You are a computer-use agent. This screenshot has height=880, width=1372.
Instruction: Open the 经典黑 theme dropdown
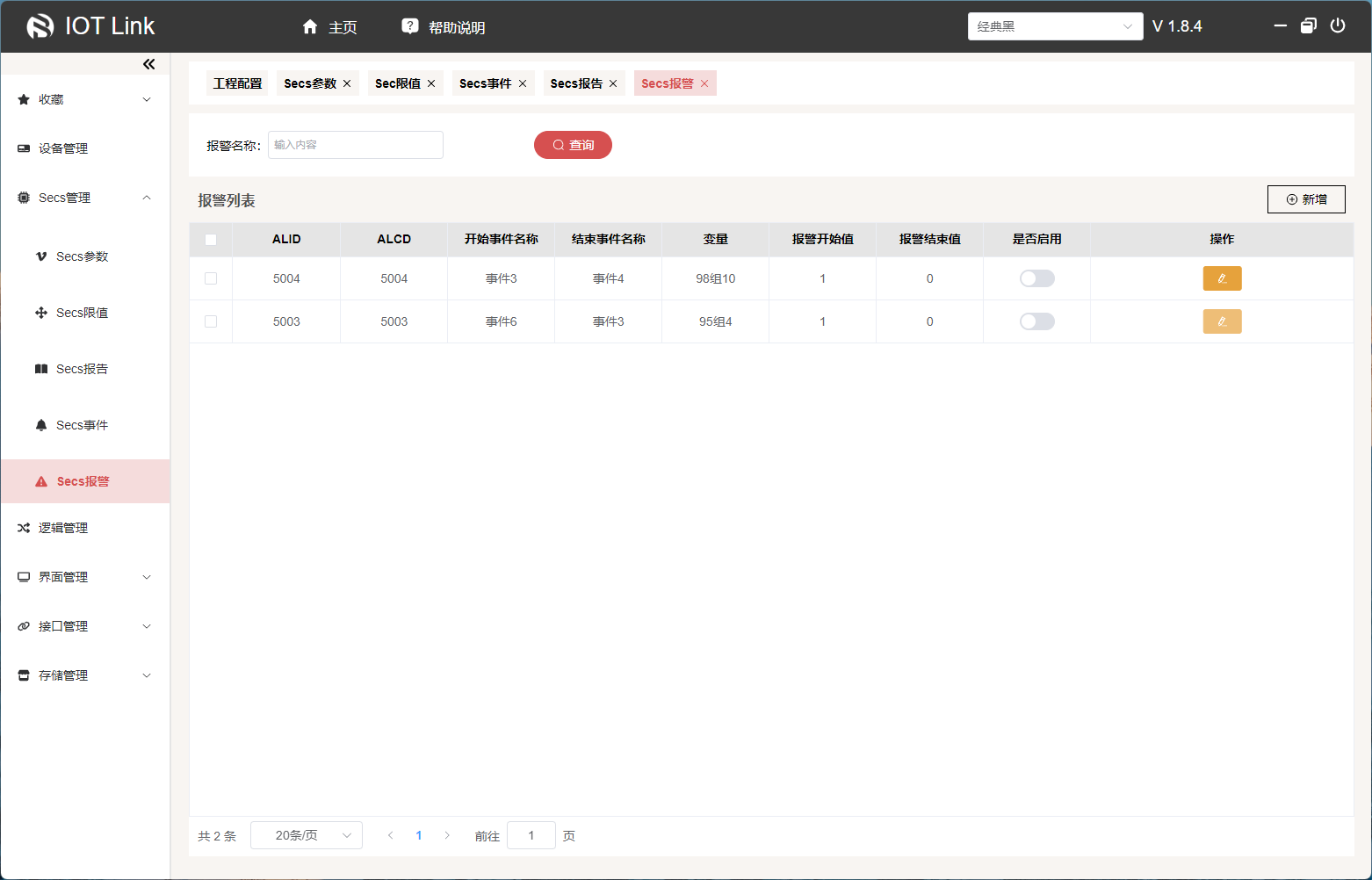pos(1056,26)
